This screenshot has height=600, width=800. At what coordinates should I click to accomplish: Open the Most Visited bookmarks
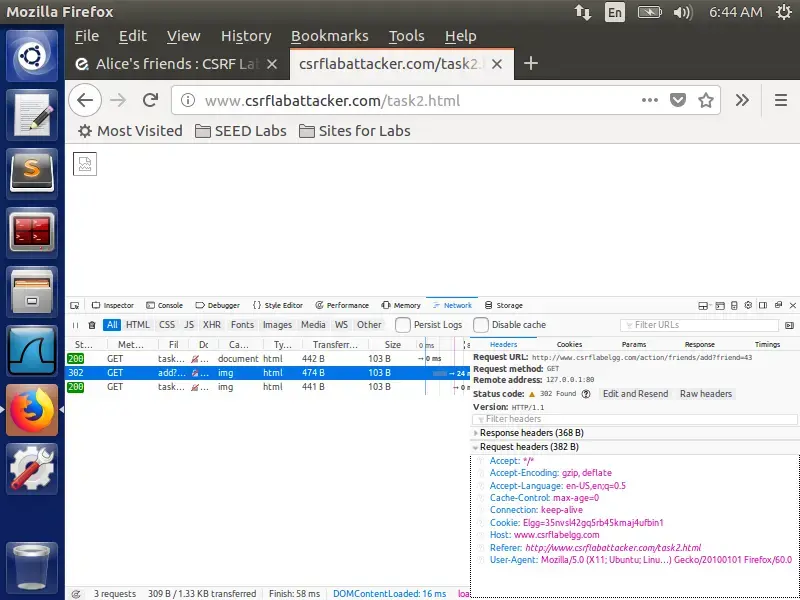130,131
